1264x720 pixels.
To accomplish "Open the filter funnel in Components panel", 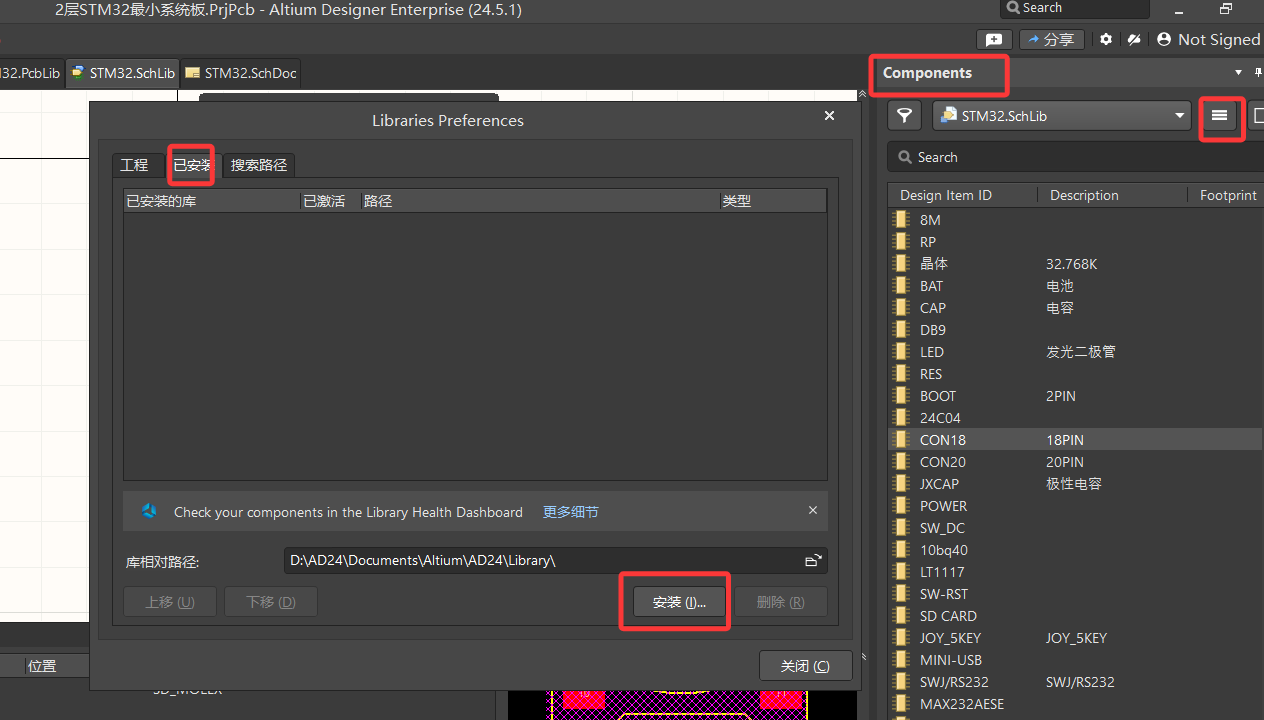I will click(904, 116).
